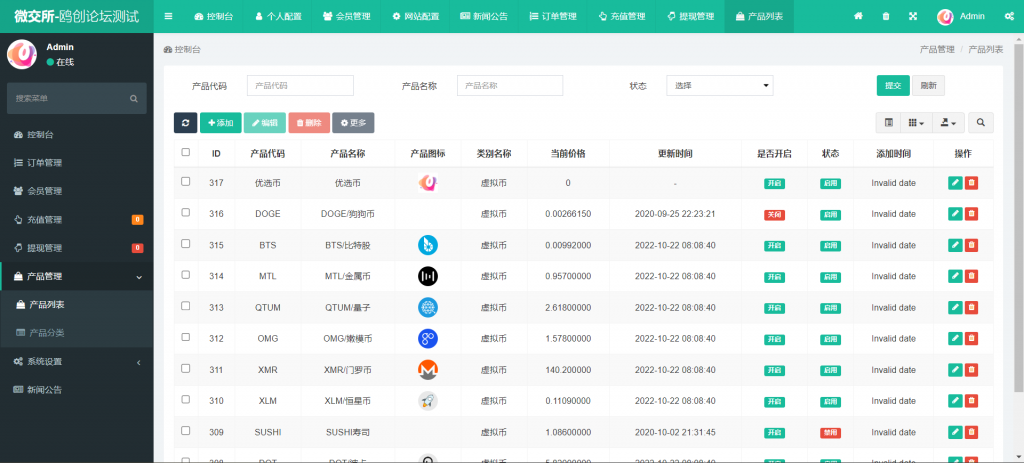Screen dimensions: 1024x463
Task: Select the checkbox for row 315 BTS
Action: coord(185,244)
